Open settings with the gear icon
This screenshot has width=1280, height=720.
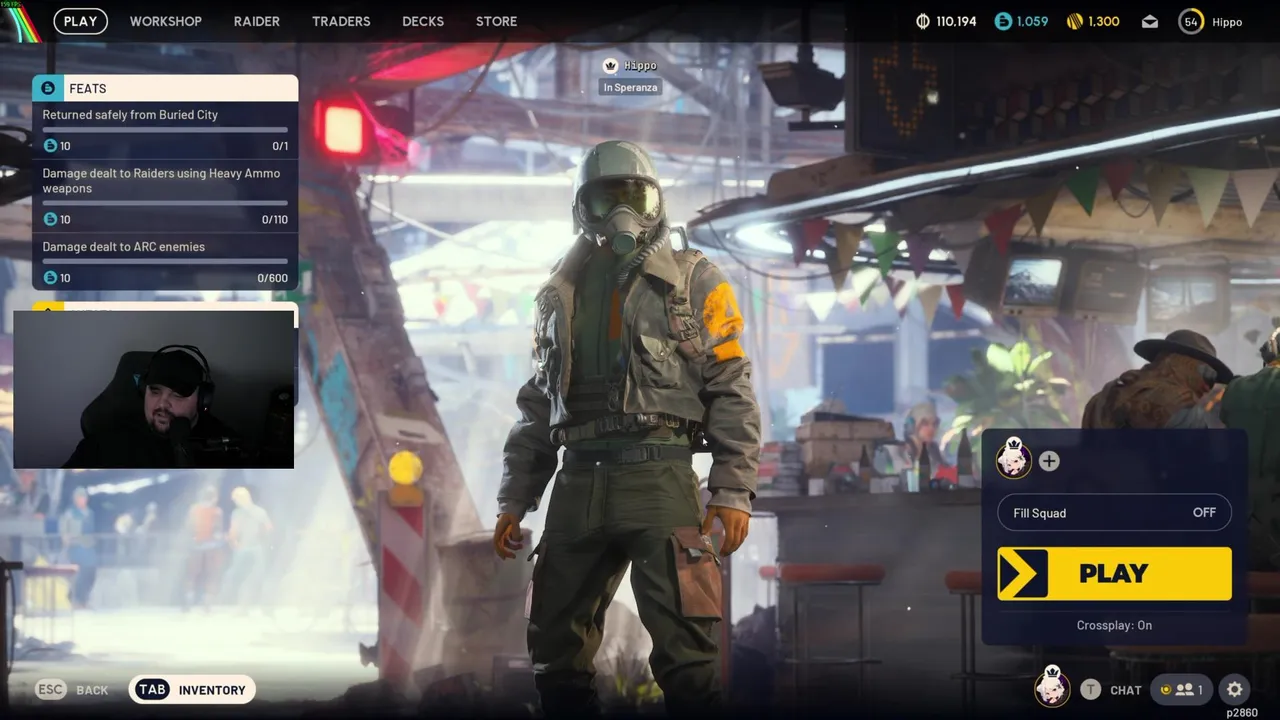pos(1235,689)
